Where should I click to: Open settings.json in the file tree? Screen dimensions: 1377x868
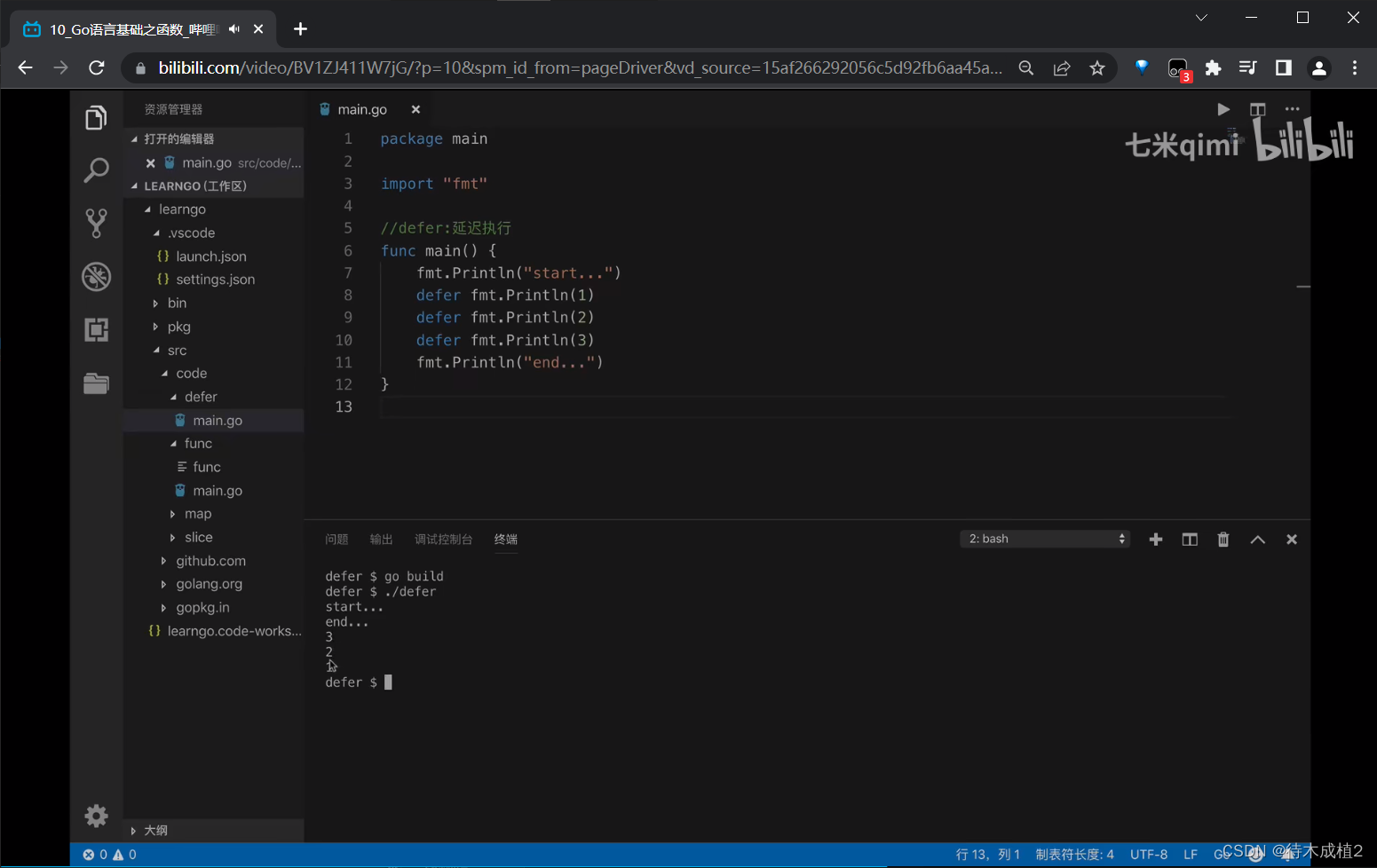pos(213,280)
